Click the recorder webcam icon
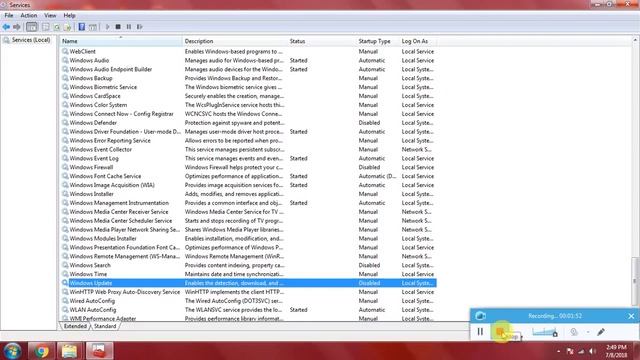The width and height of the screenshot is (640, 360). [574, 332]
